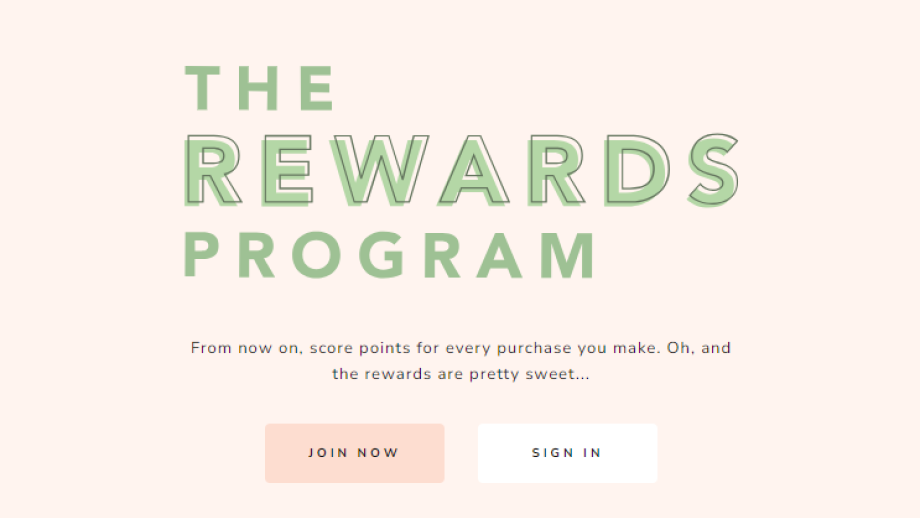This screenshot has width=920, height=518.
Task: Click the outlined REWARDS heading
Action: (461, 170)
